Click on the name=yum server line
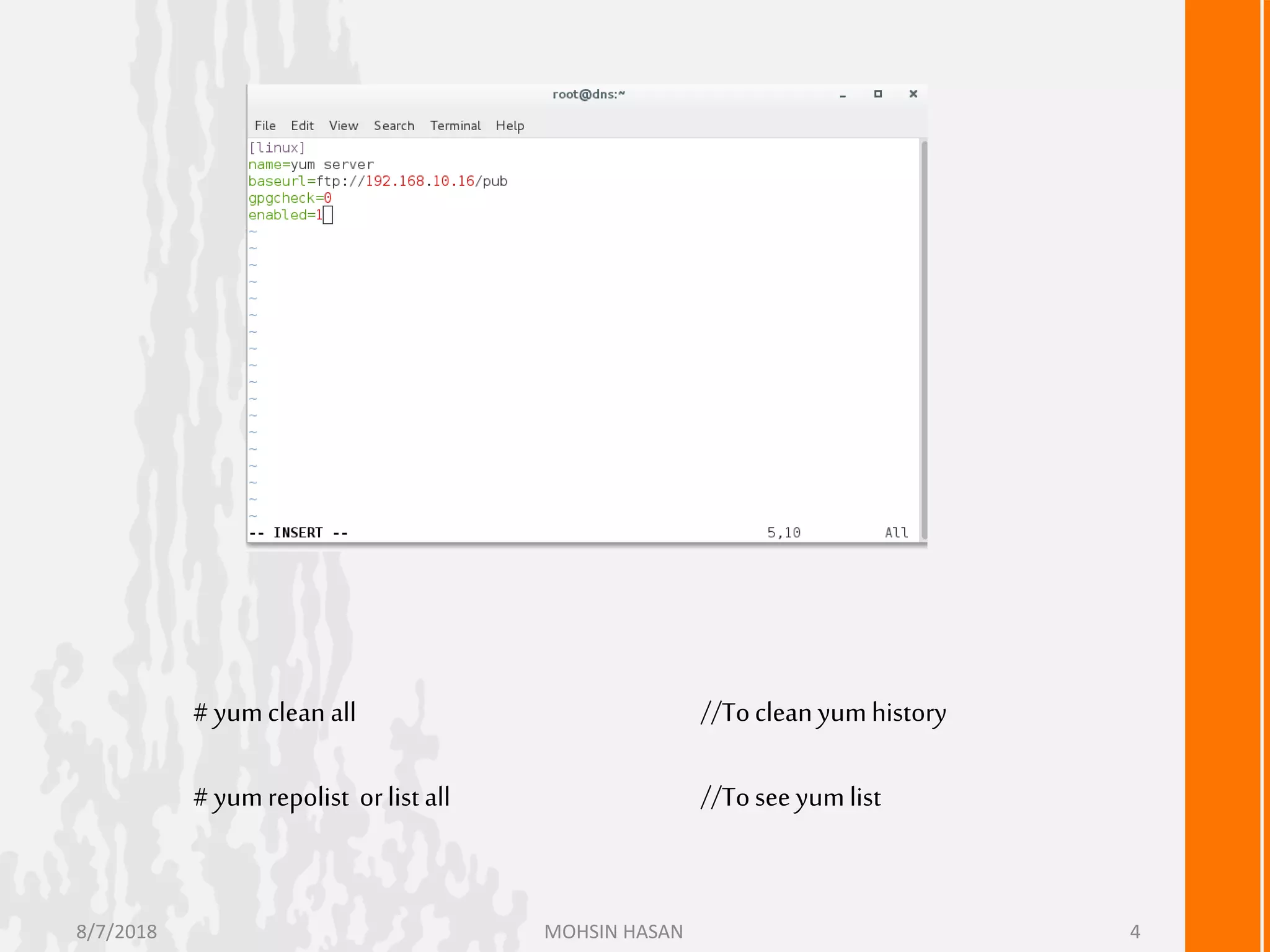This screenshot has width=1270, height=952. tap(311, 165)
